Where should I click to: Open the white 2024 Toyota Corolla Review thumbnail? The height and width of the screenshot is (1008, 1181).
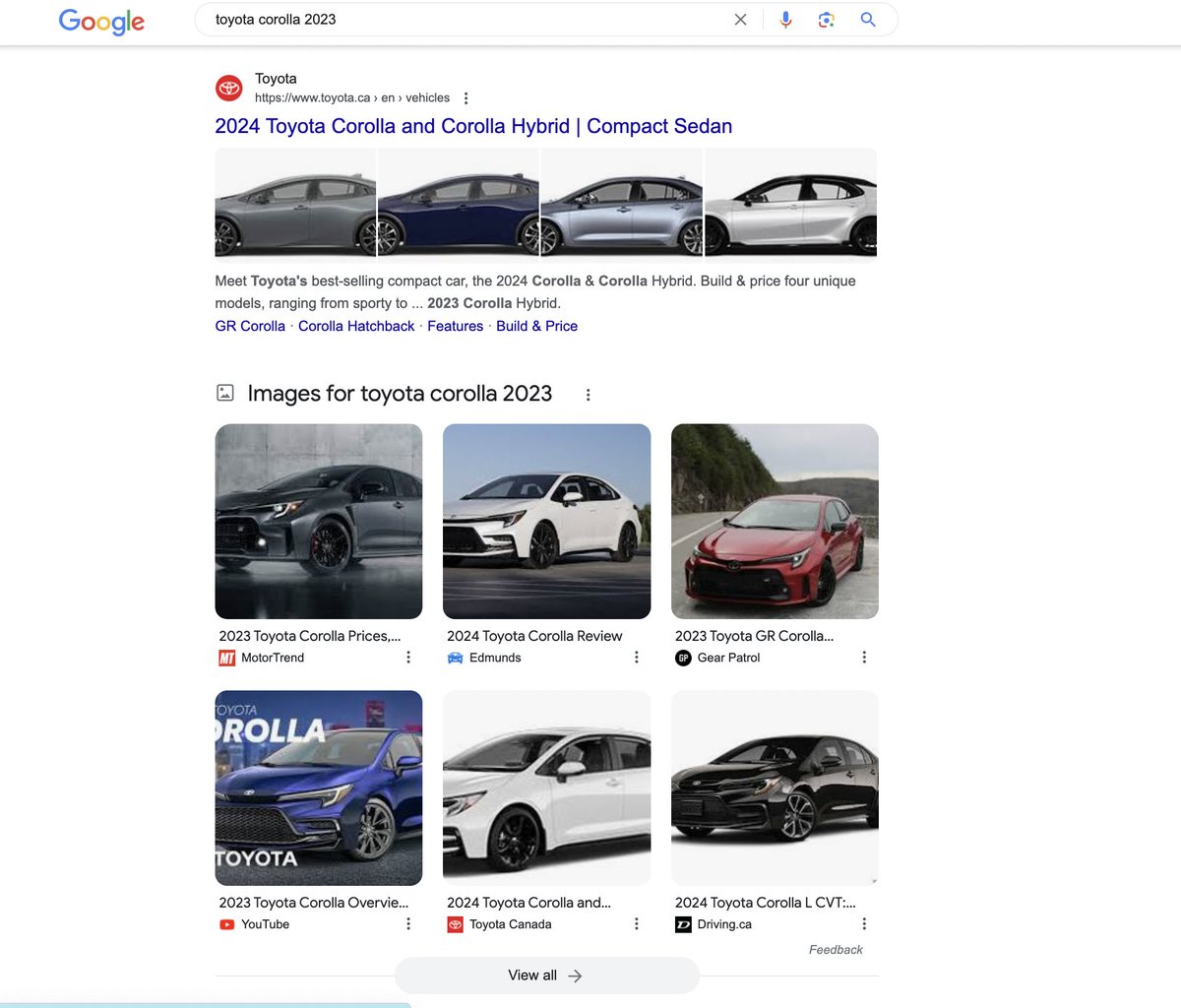(546, 521)
